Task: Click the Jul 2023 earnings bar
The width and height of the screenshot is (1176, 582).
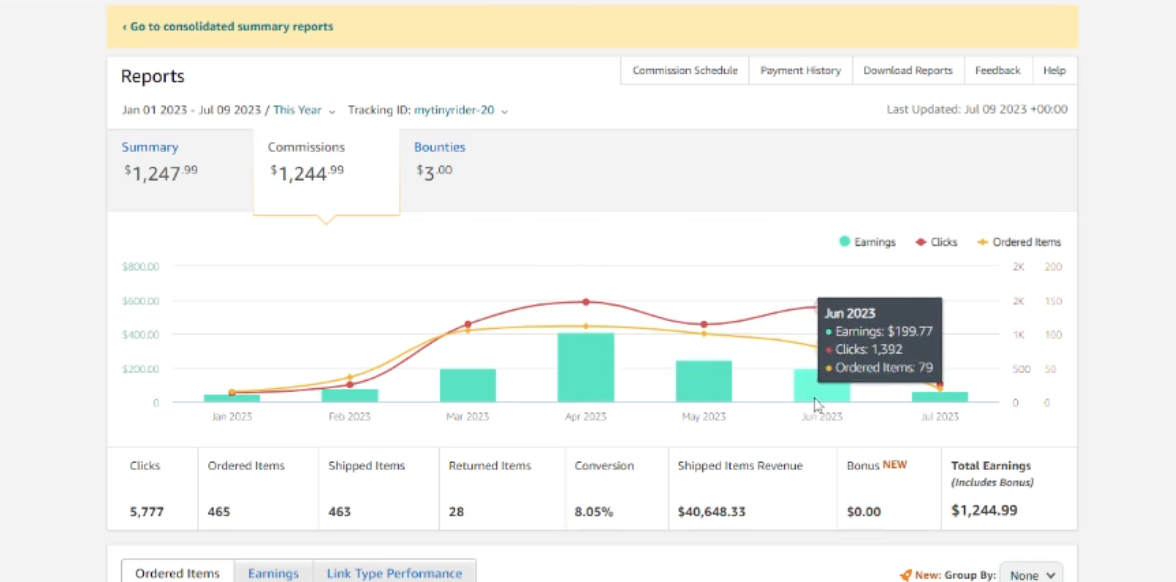Action: [x=940, y=398]
